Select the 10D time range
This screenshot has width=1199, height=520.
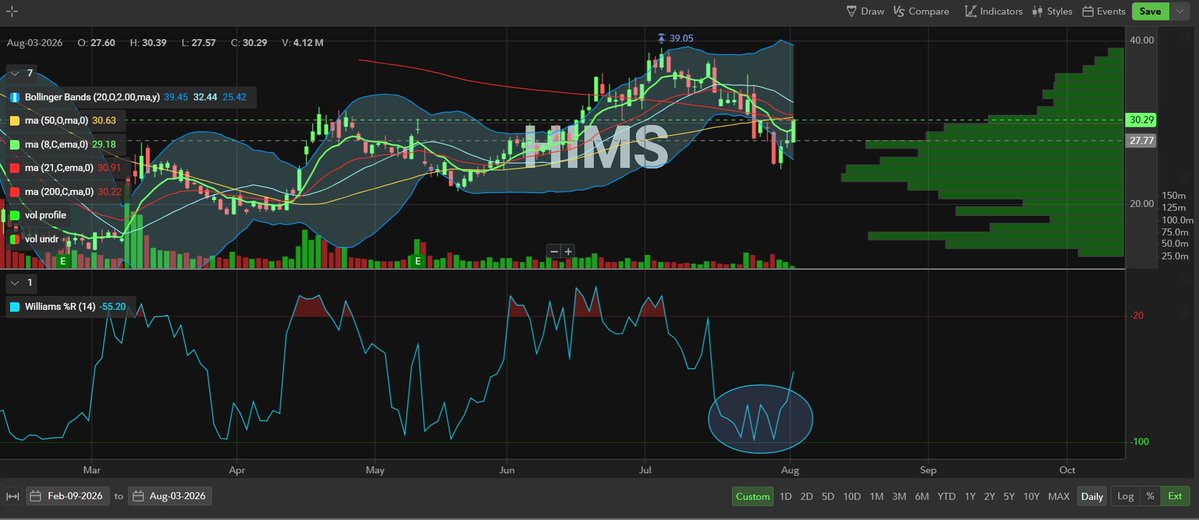click(852, 497)
